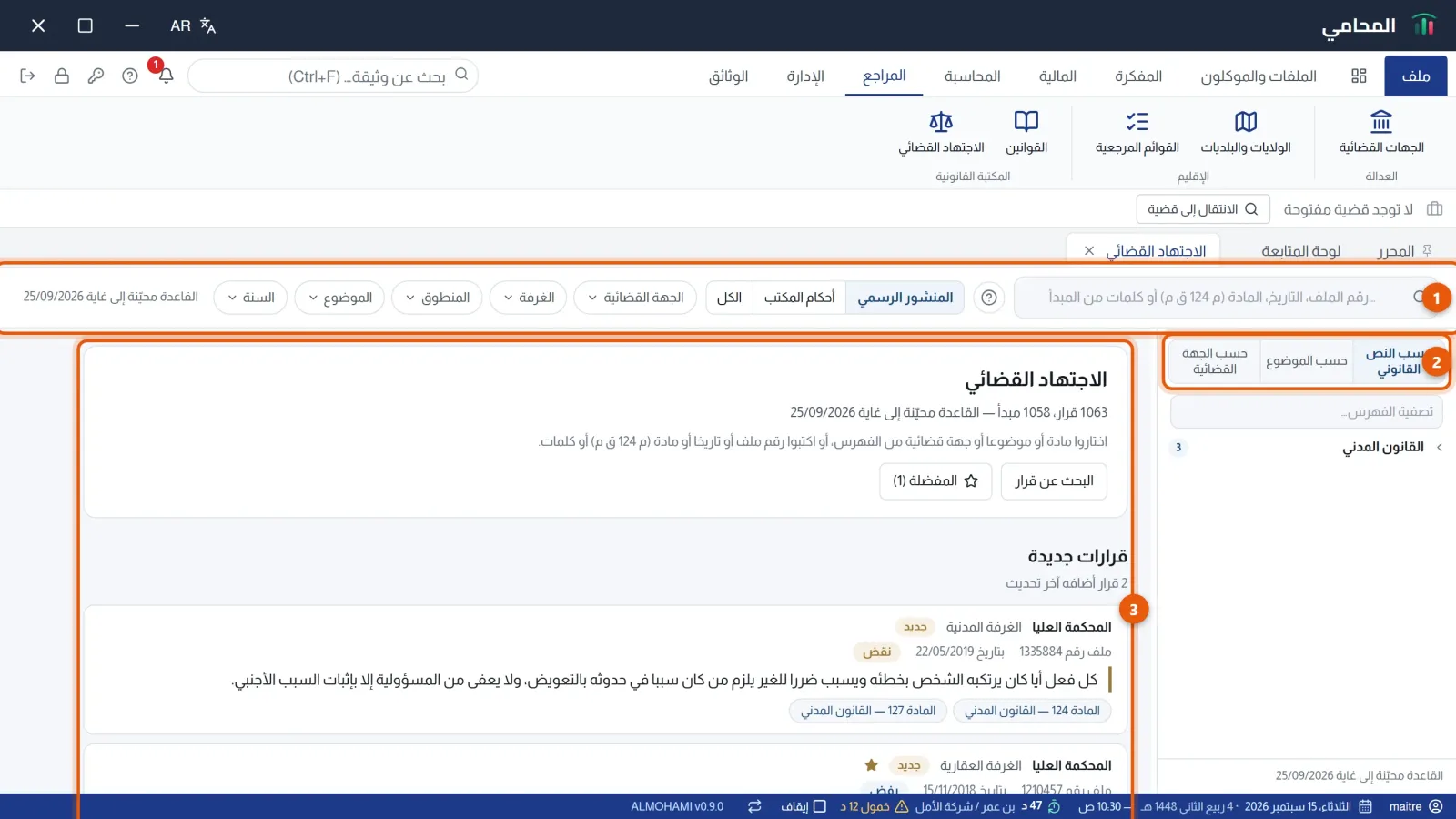Focus the بحث عن وثيقة search field
The image size is (1456, 819).
333,76
